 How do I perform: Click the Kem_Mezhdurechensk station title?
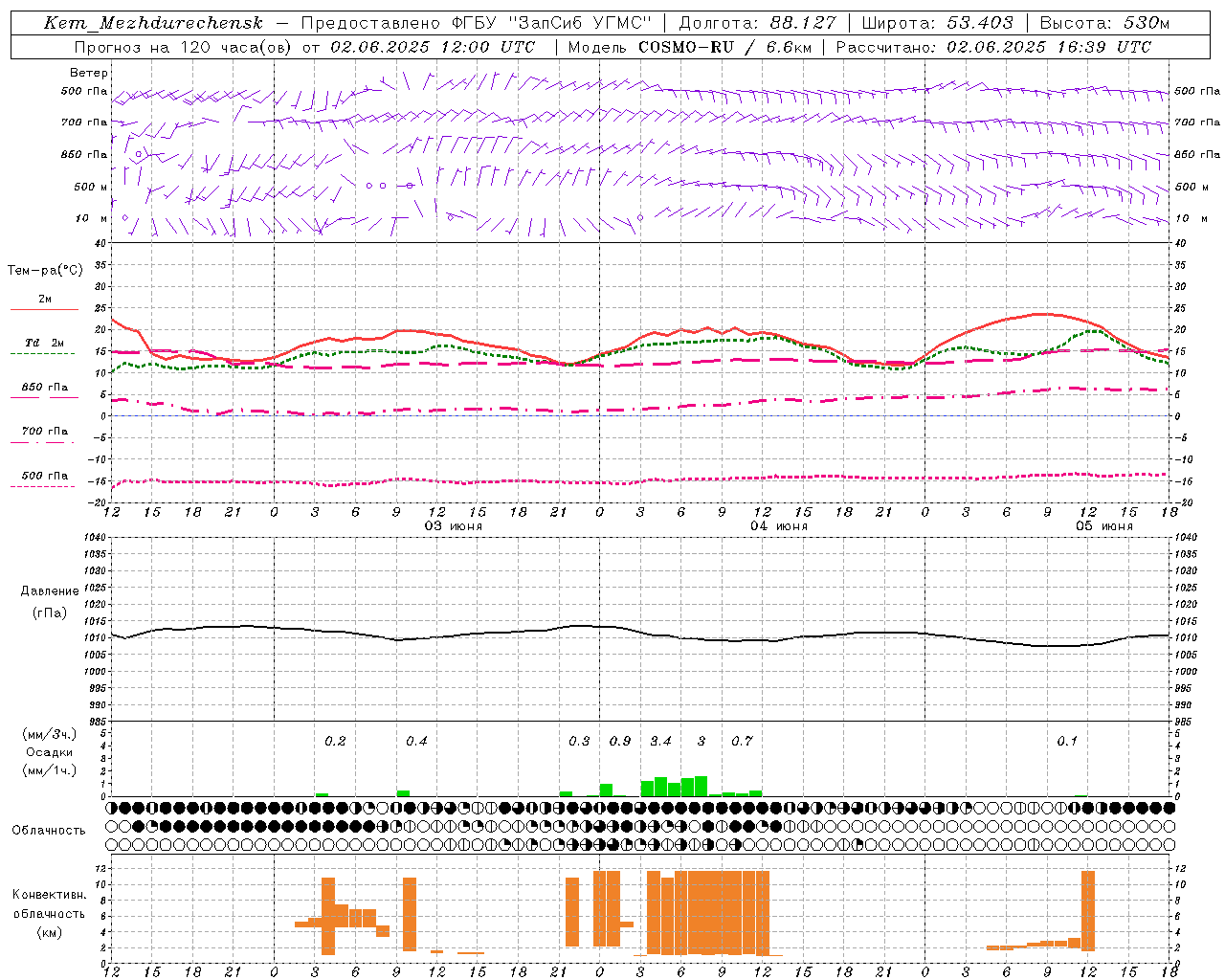pos(153,23)
